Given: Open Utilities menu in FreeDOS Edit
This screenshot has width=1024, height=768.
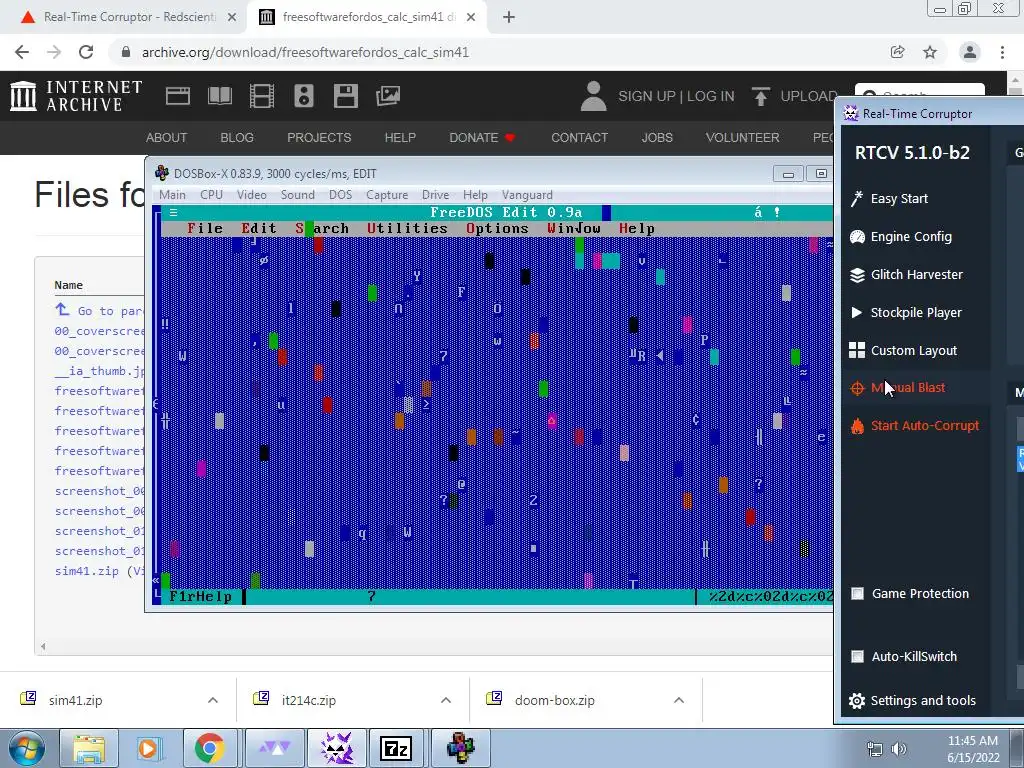Looking at the screenshot, I should point(407,229).
